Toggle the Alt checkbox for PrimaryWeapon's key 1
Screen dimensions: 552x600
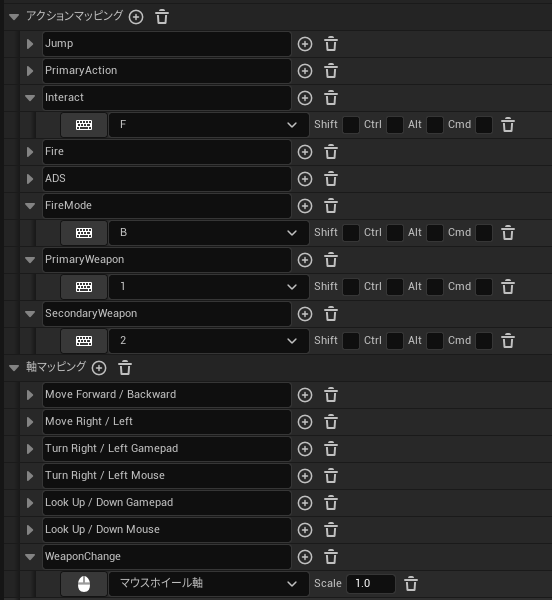[435, 287]
